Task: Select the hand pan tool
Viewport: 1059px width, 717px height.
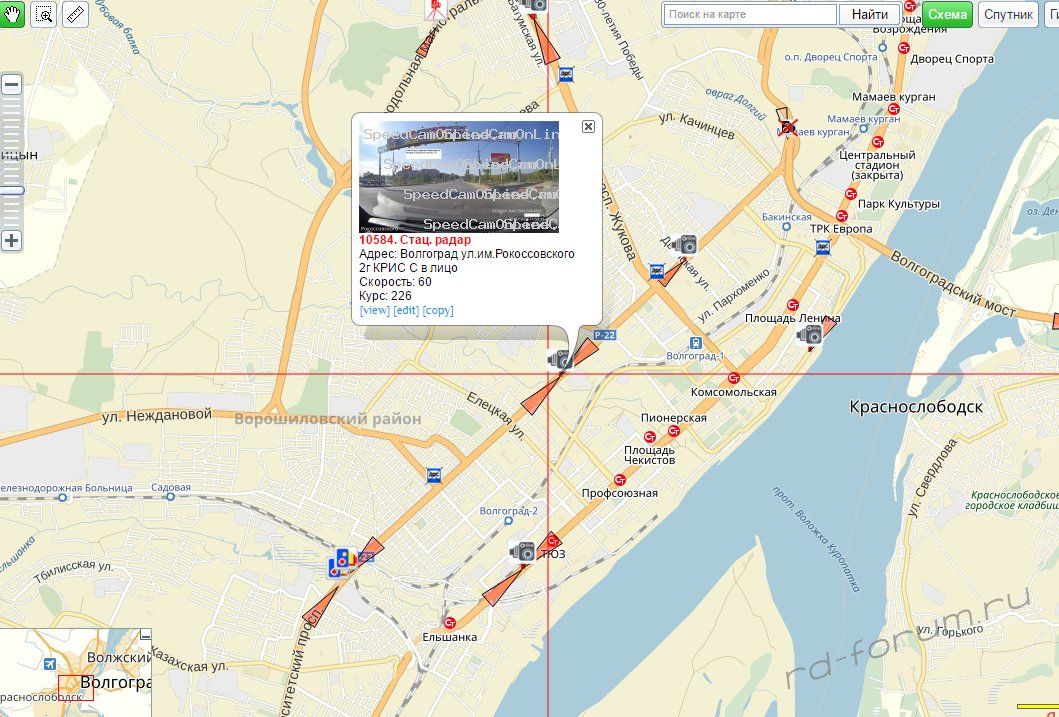Action: coord(11,14)
